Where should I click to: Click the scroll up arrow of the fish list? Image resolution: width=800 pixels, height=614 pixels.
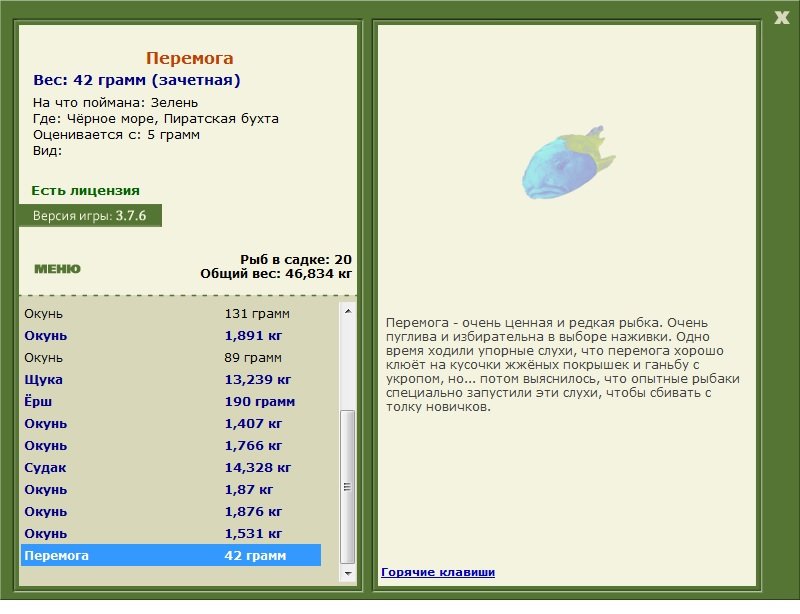[348, 311]
